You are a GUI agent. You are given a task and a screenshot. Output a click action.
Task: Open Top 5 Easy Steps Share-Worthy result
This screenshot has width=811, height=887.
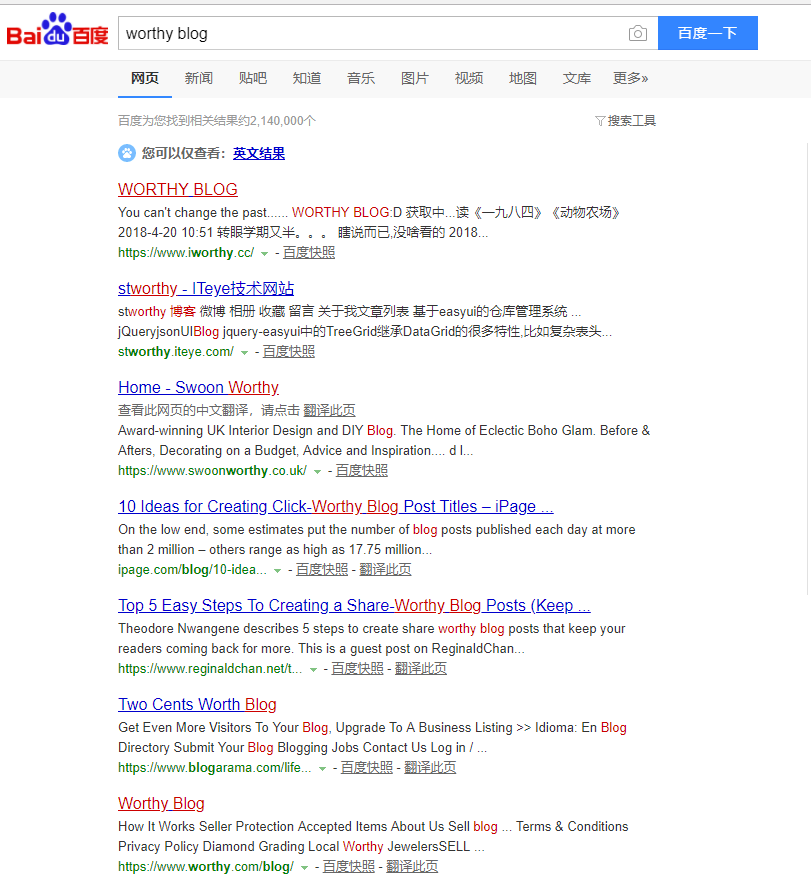point(354,605)
